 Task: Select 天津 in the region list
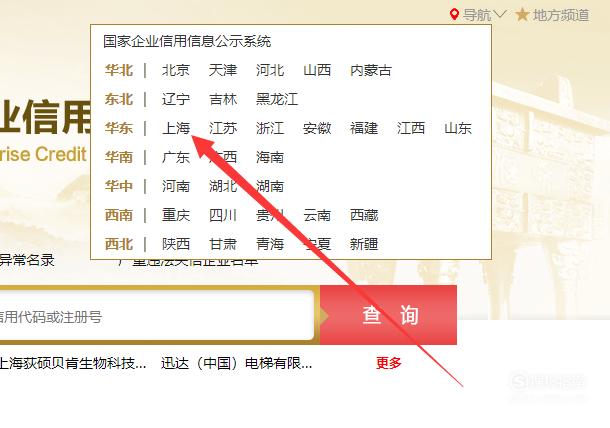[223, 70]
